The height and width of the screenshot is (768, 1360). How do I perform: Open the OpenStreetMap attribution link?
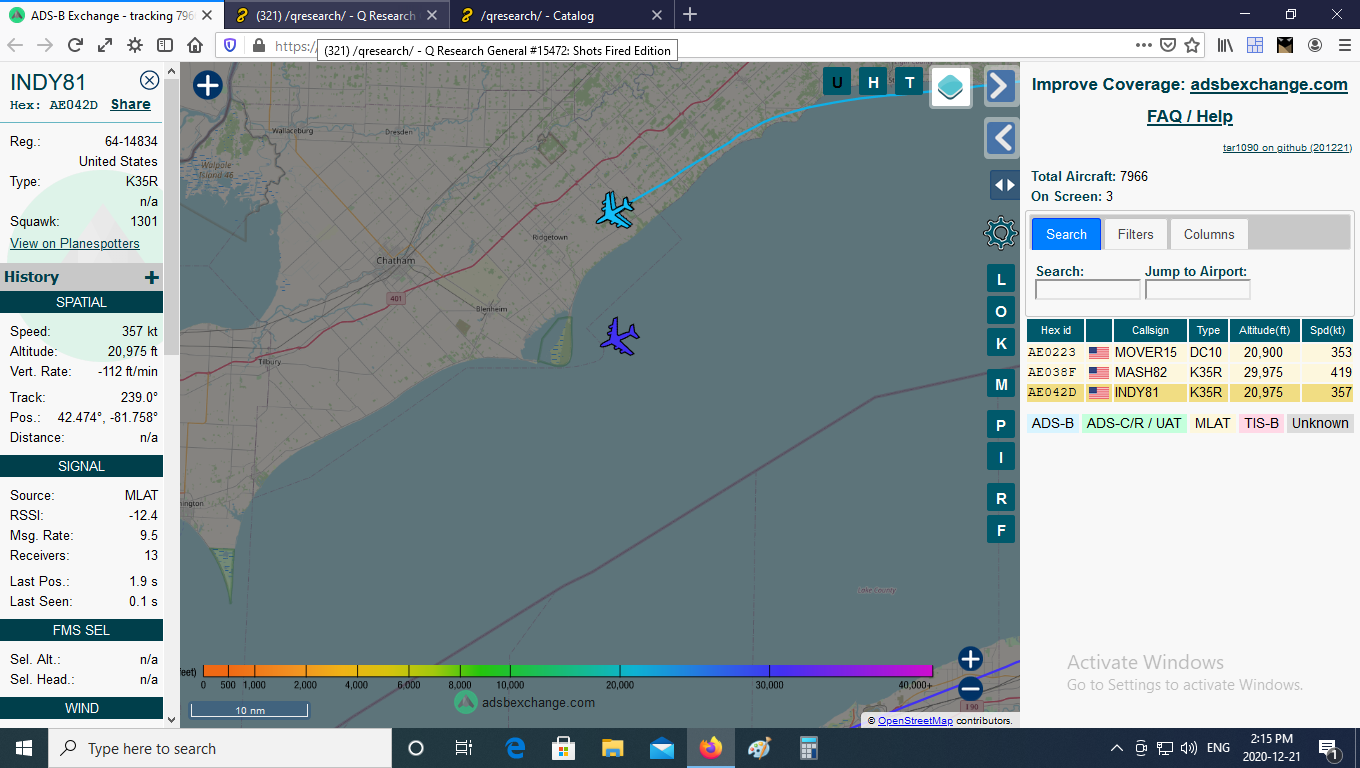(915, 720)
